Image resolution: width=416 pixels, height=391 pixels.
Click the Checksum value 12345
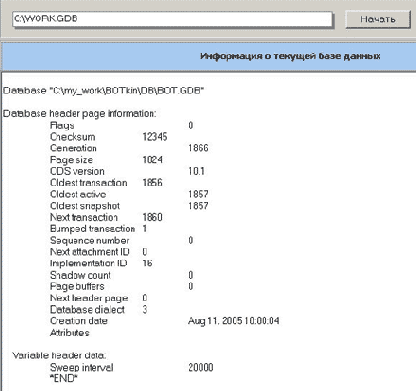155,137
